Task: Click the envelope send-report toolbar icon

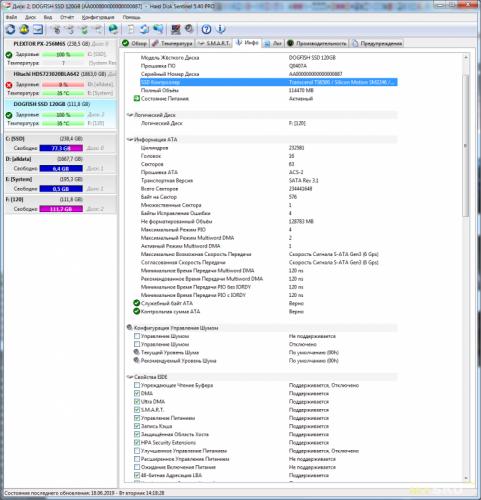Action: tap(38, 30)
